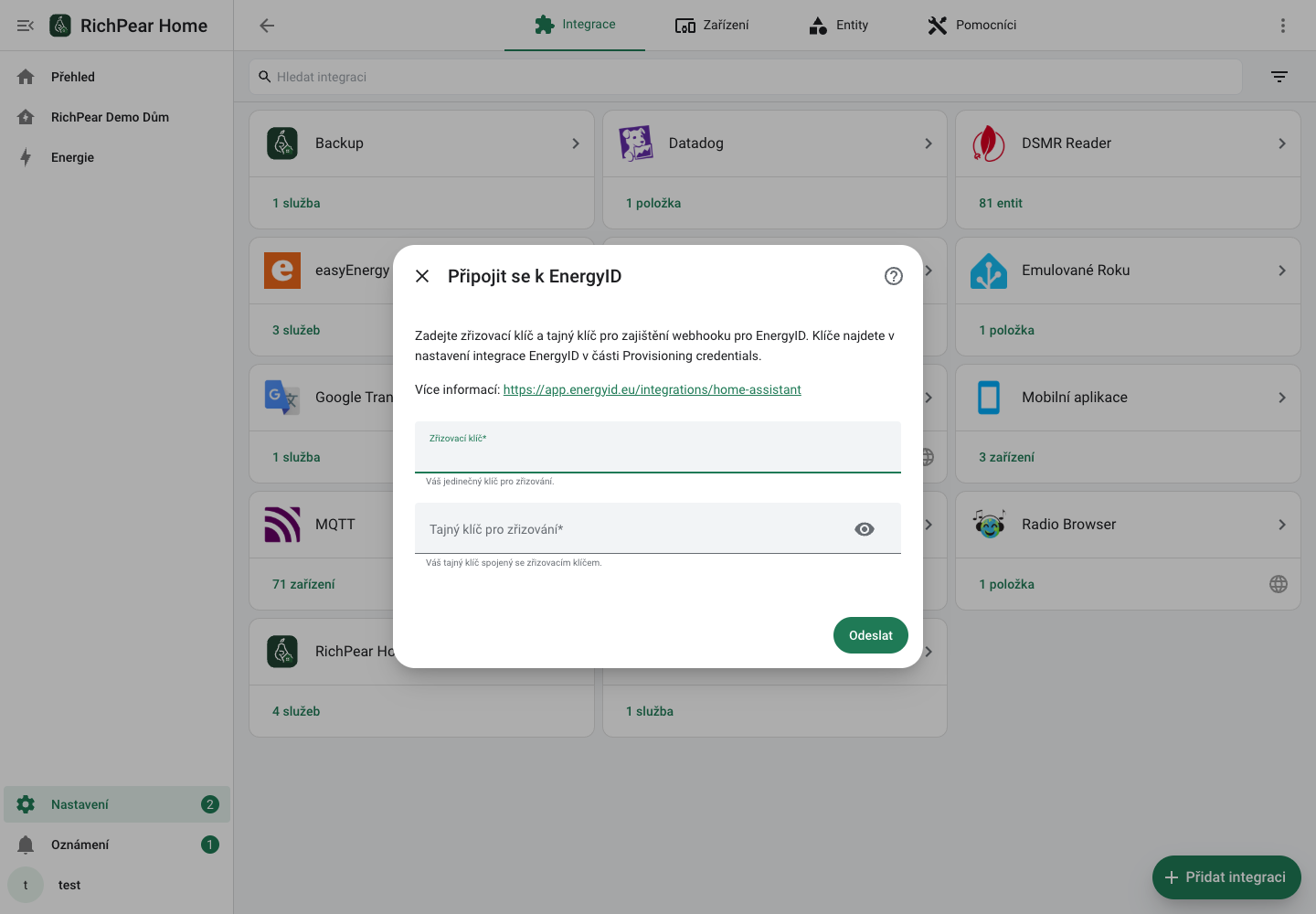The image size is (1316, 914).
Task: Open 4 služeb under RichPear
Action: coord(296,711)
